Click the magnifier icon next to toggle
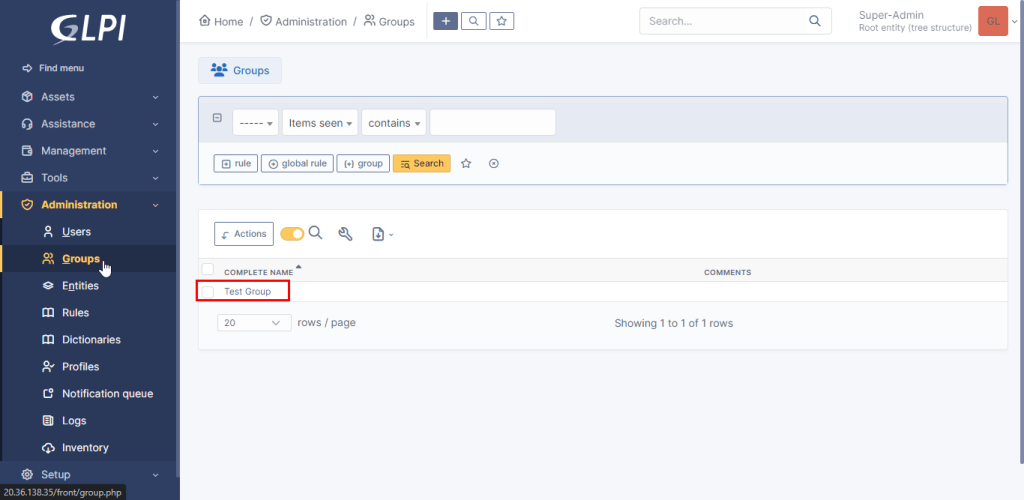Screen dimensions: 1024x500 point(315,233)
